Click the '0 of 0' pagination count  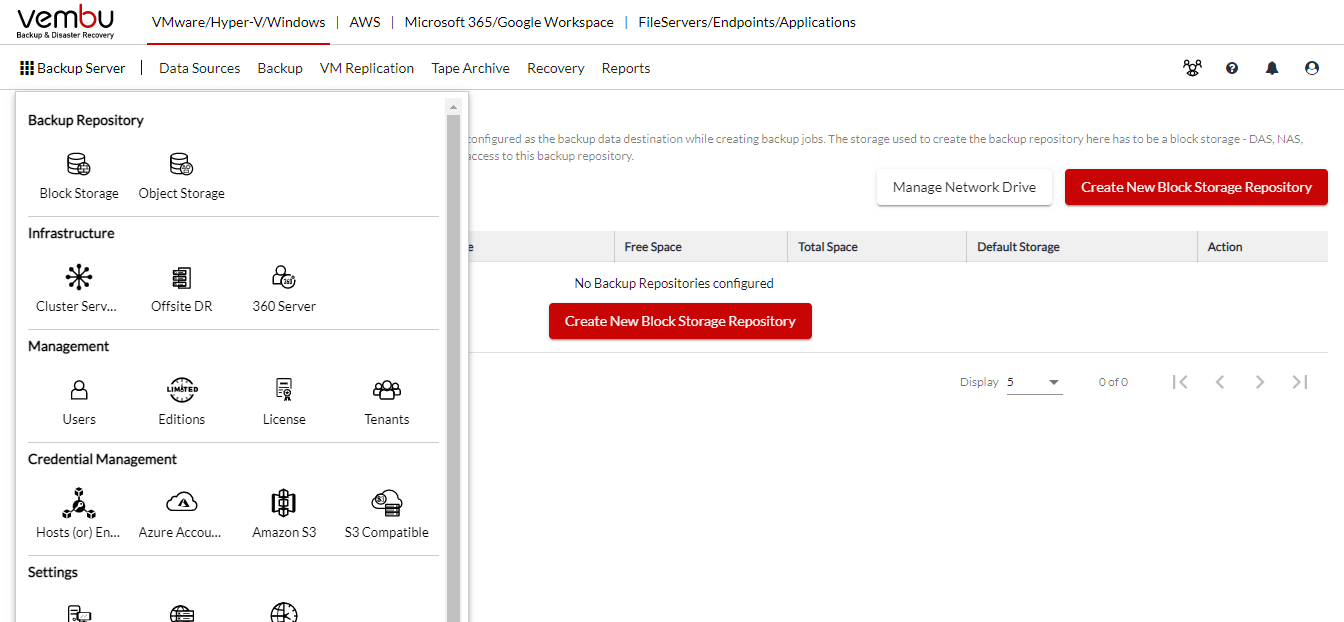click(x=1113, y=382)
